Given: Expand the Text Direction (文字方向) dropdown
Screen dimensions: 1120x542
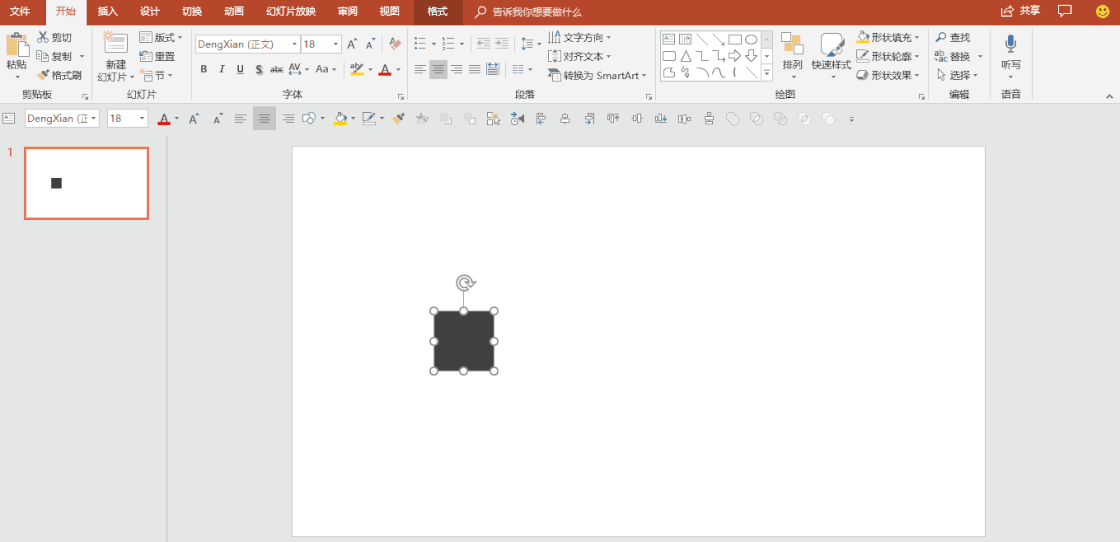Looking at the screenshot, I should [x=608, y=37].
